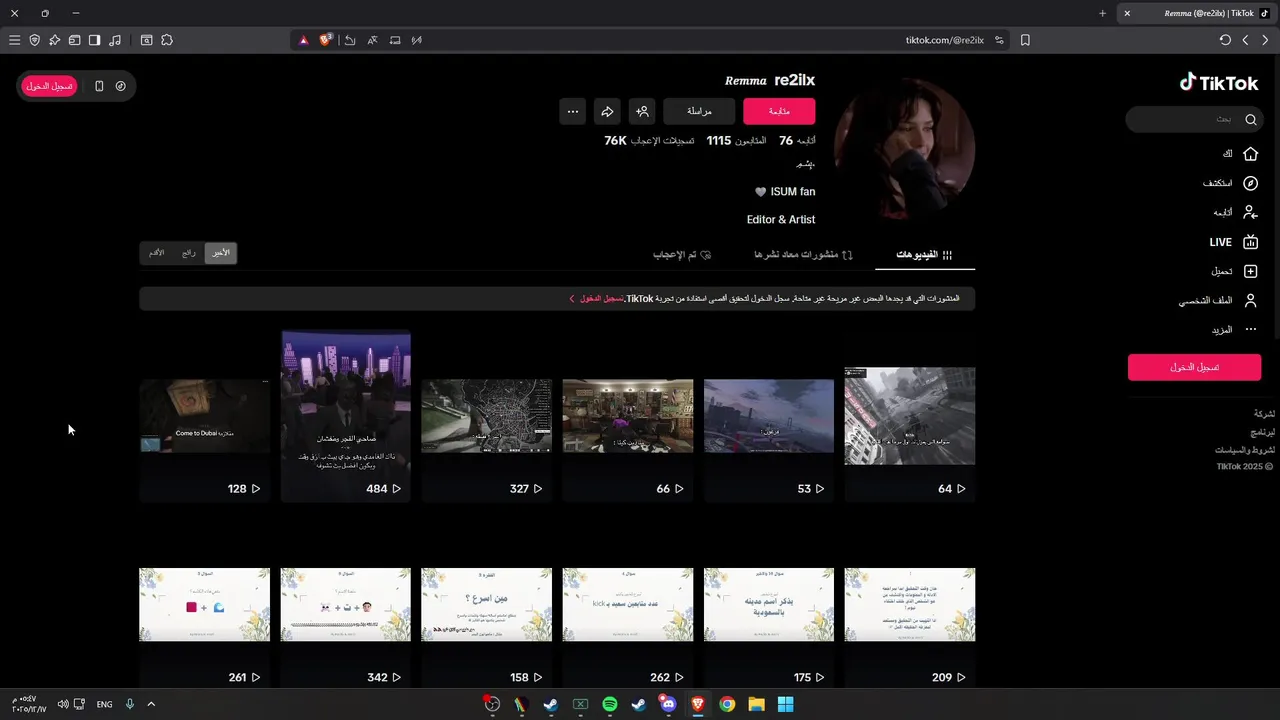The image size is (1280, 720).
Task: Open the browser hamburger menu
Action: click(x=14, y=40)
